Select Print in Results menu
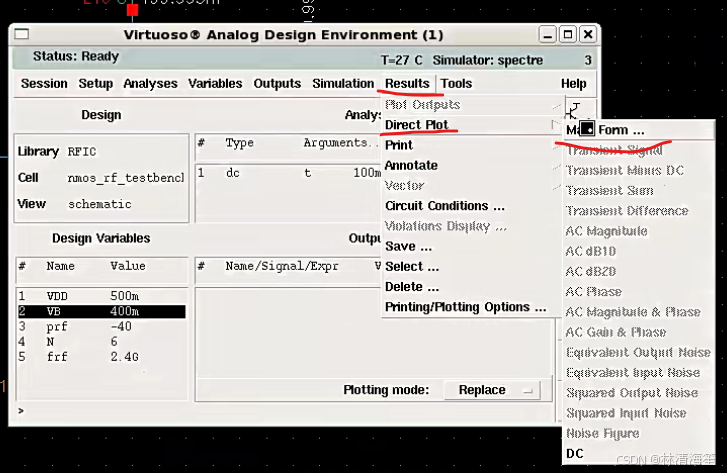This screenshot has height=473, width=727. (x=471, y=145)
